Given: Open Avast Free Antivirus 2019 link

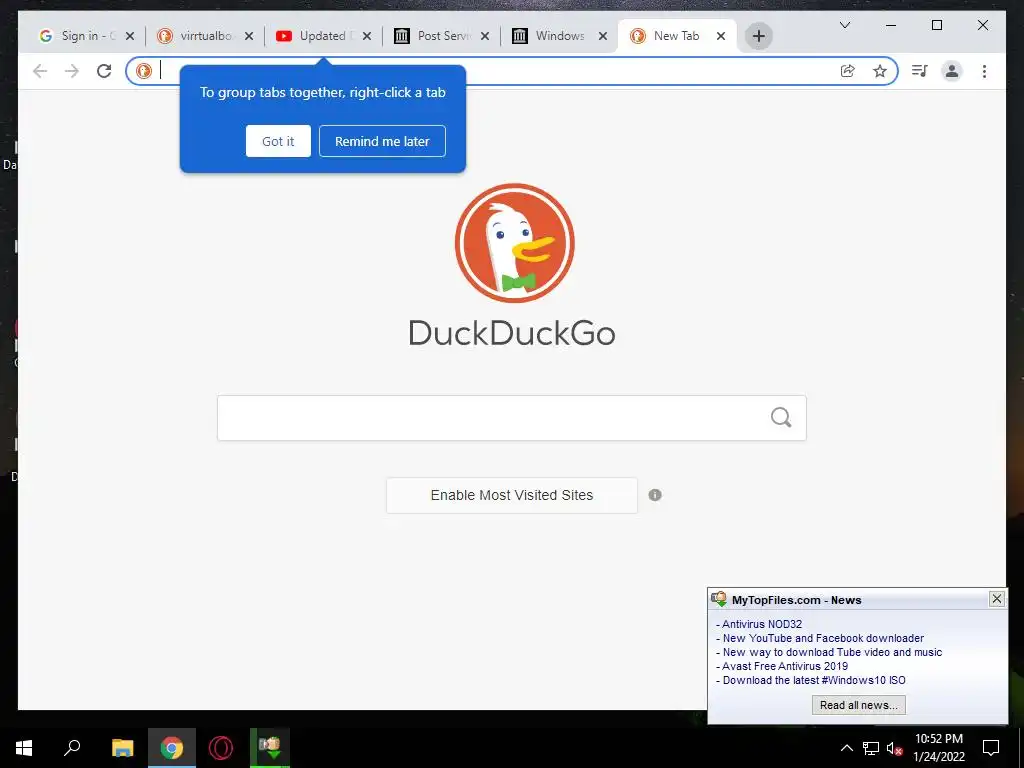Looking at the screenshot, I should [785, 666].
